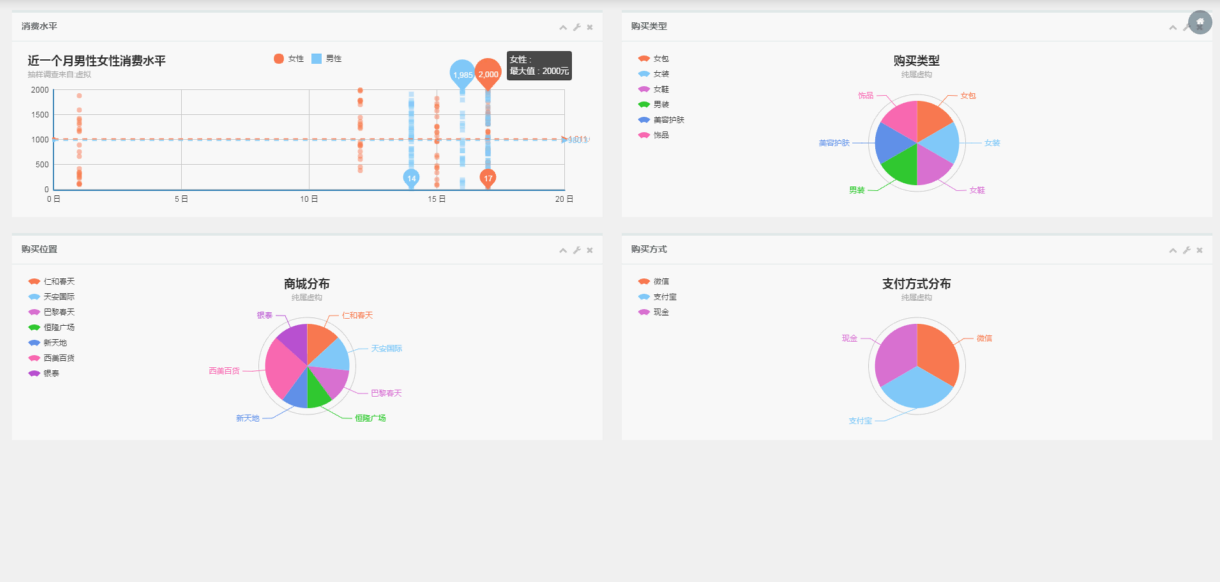Click the 新天地 label beside the mall pie
This screenshot has height=582, width=1220.
(247, 418)
